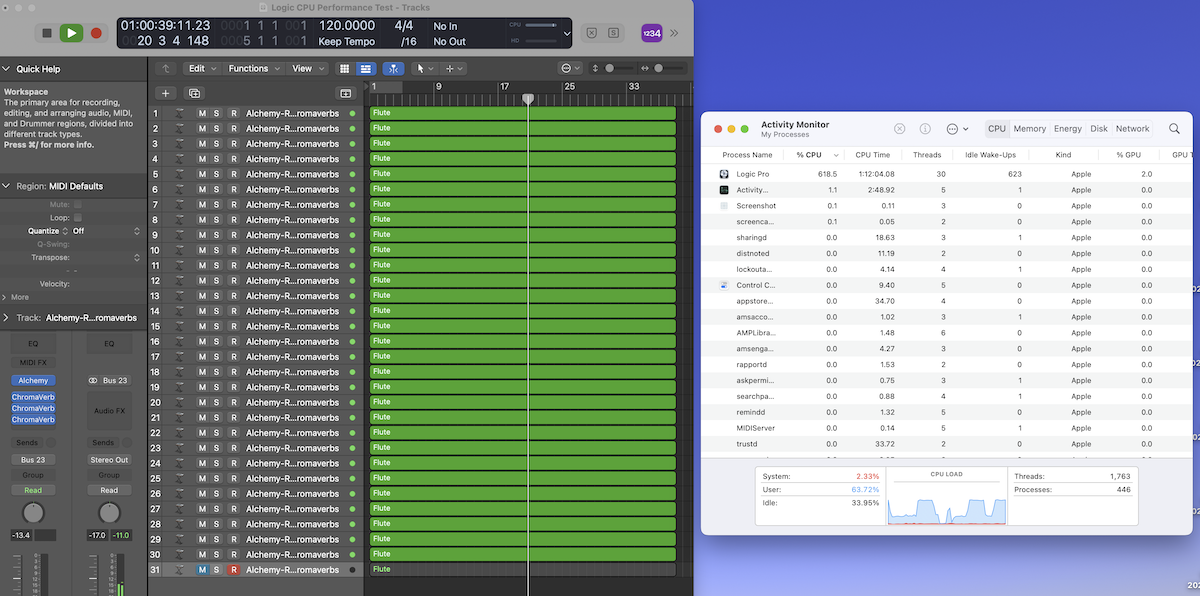Switch to Energy tab in Activity Monitor

point(1068,129)
